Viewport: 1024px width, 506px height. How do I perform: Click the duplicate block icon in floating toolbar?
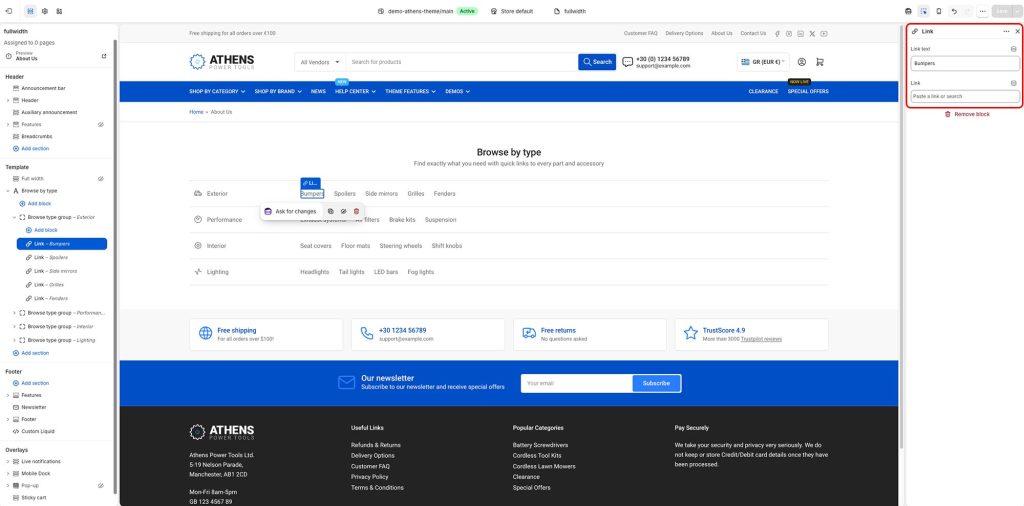point(330,212)
